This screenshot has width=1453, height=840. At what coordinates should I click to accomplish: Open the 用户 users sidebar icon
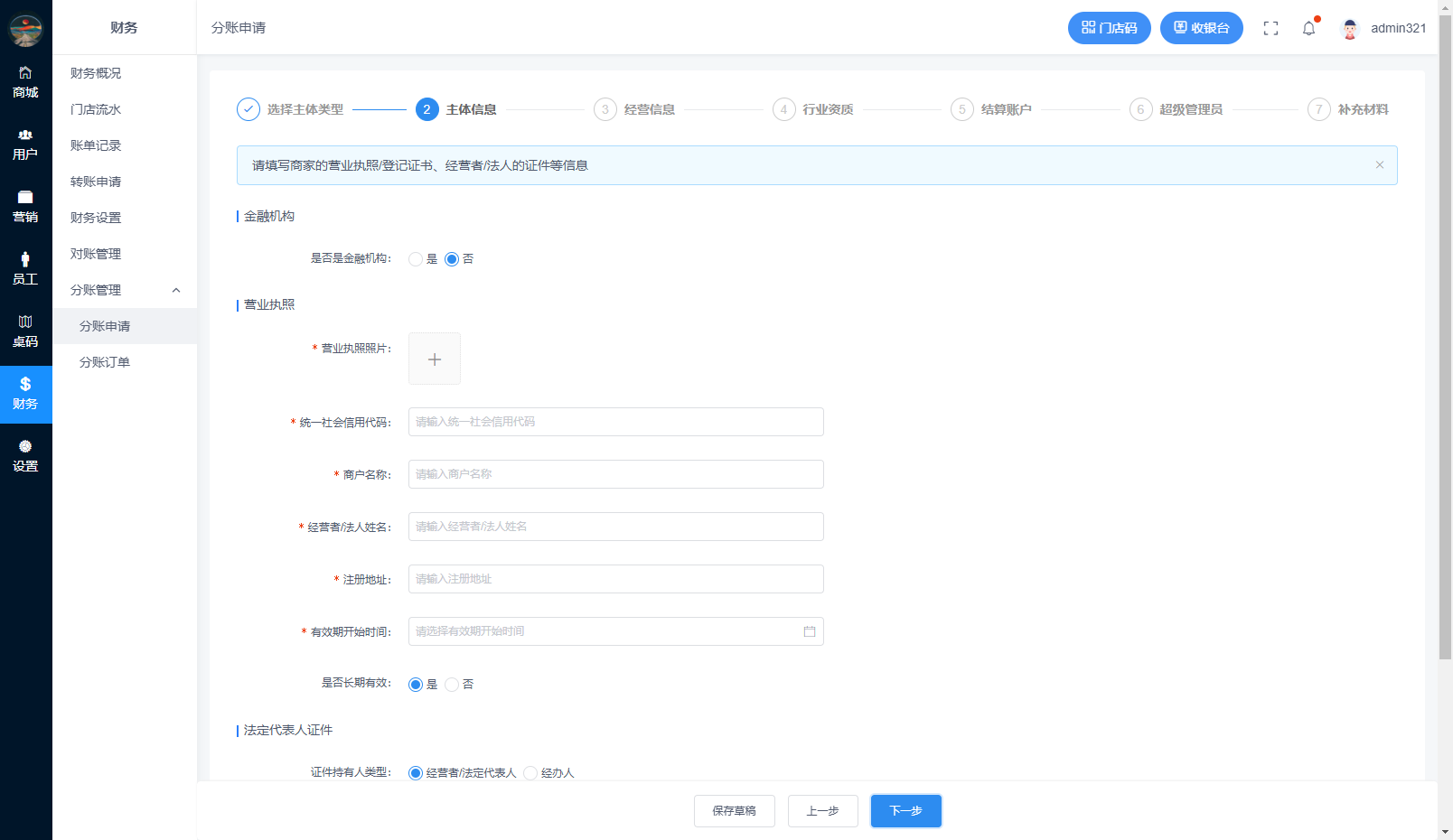point(25,145)
